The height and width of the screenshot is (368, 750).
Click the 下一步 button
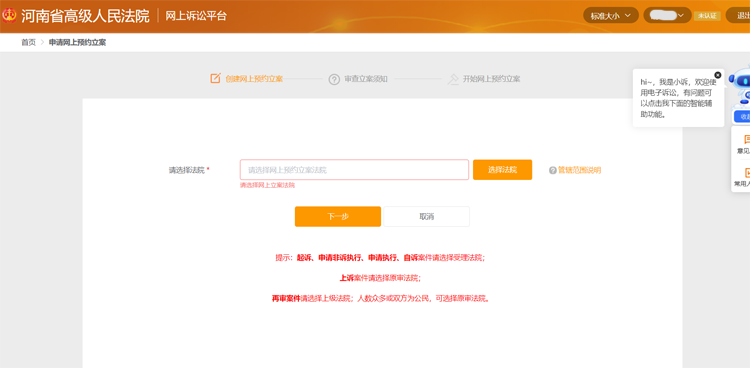click(x=338, y=216)
